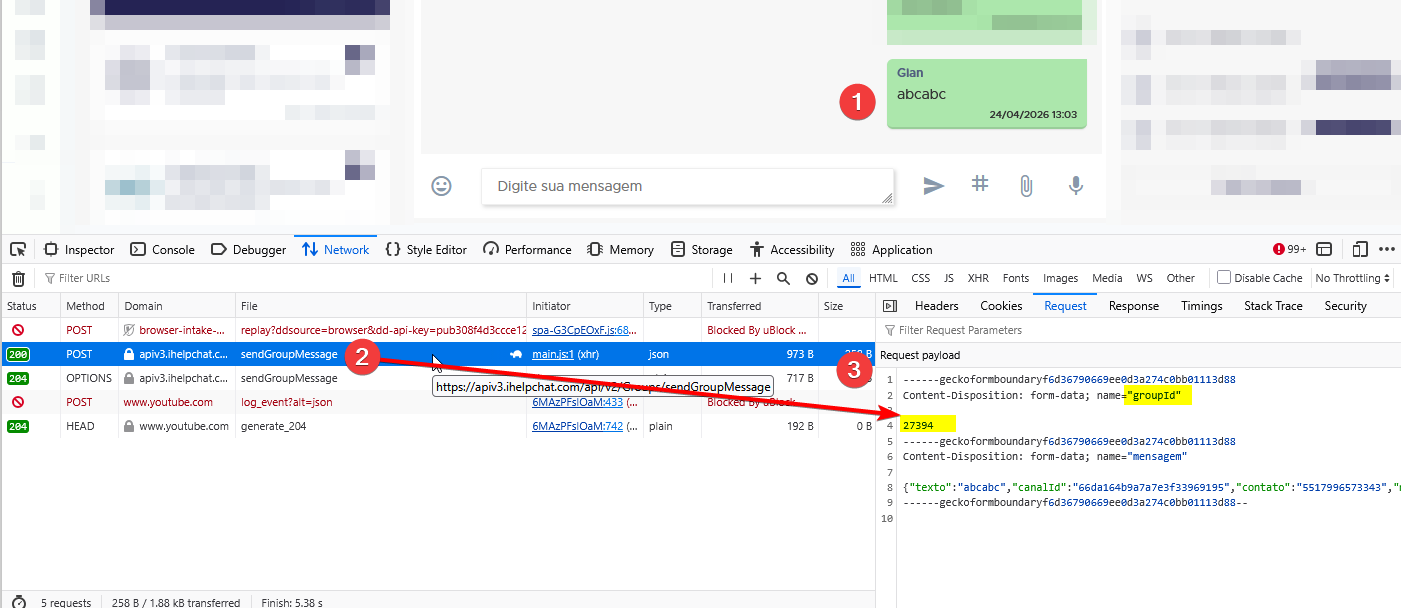Select the log_event?alt=json request row

(x=438, y=402)
